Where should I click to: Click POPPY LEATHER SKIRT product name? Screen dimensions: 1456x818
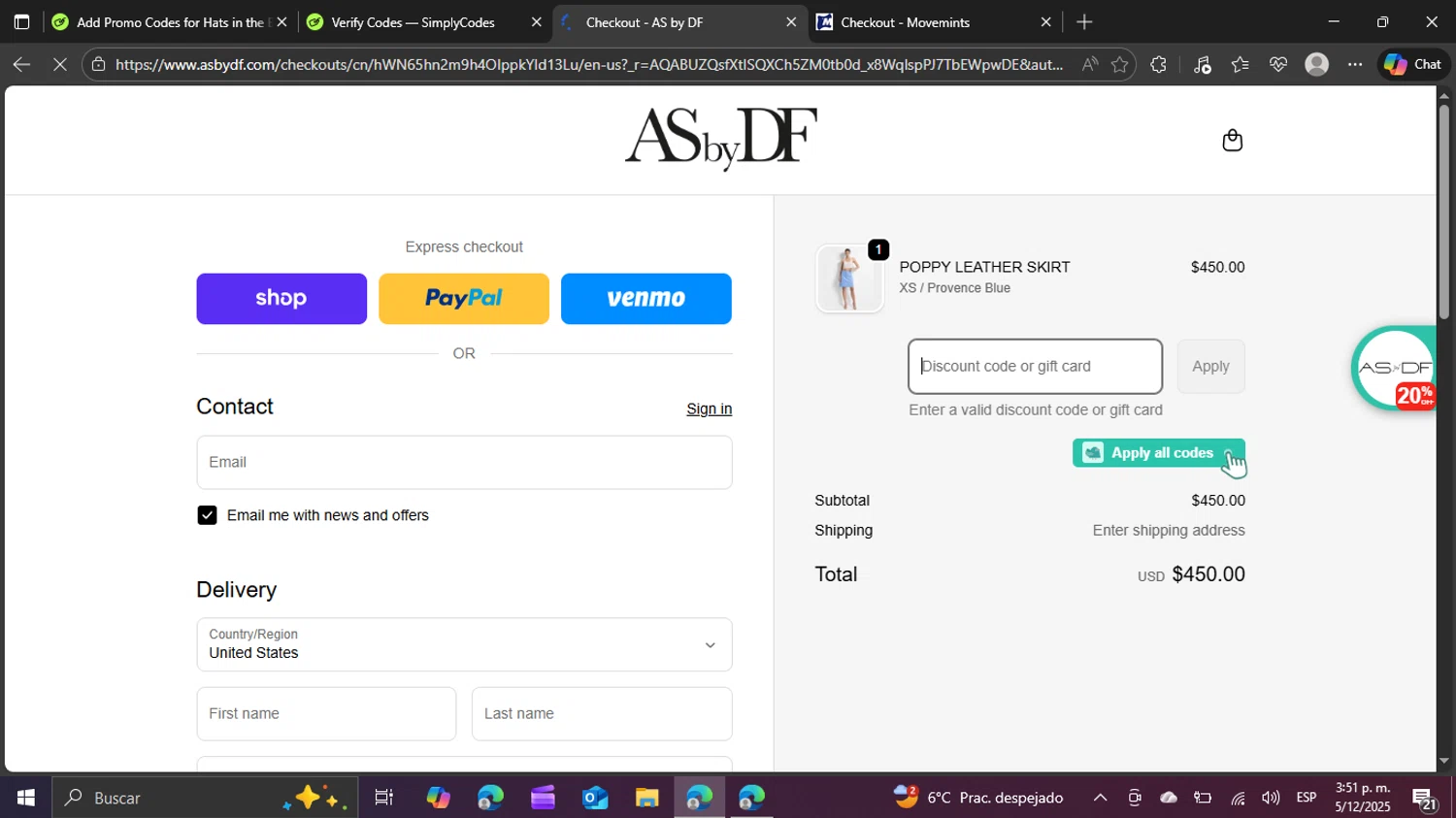pos(984,267)
